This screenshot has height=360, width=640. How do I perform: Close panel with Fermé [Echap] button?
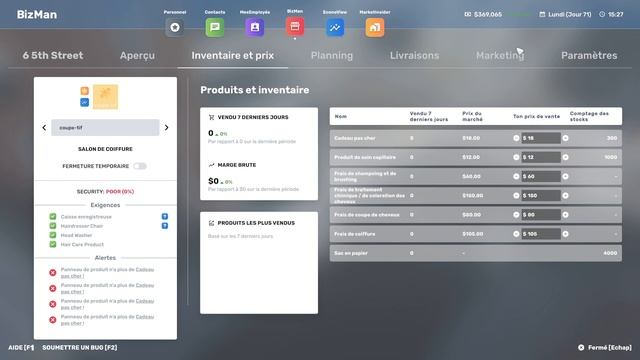605,348
